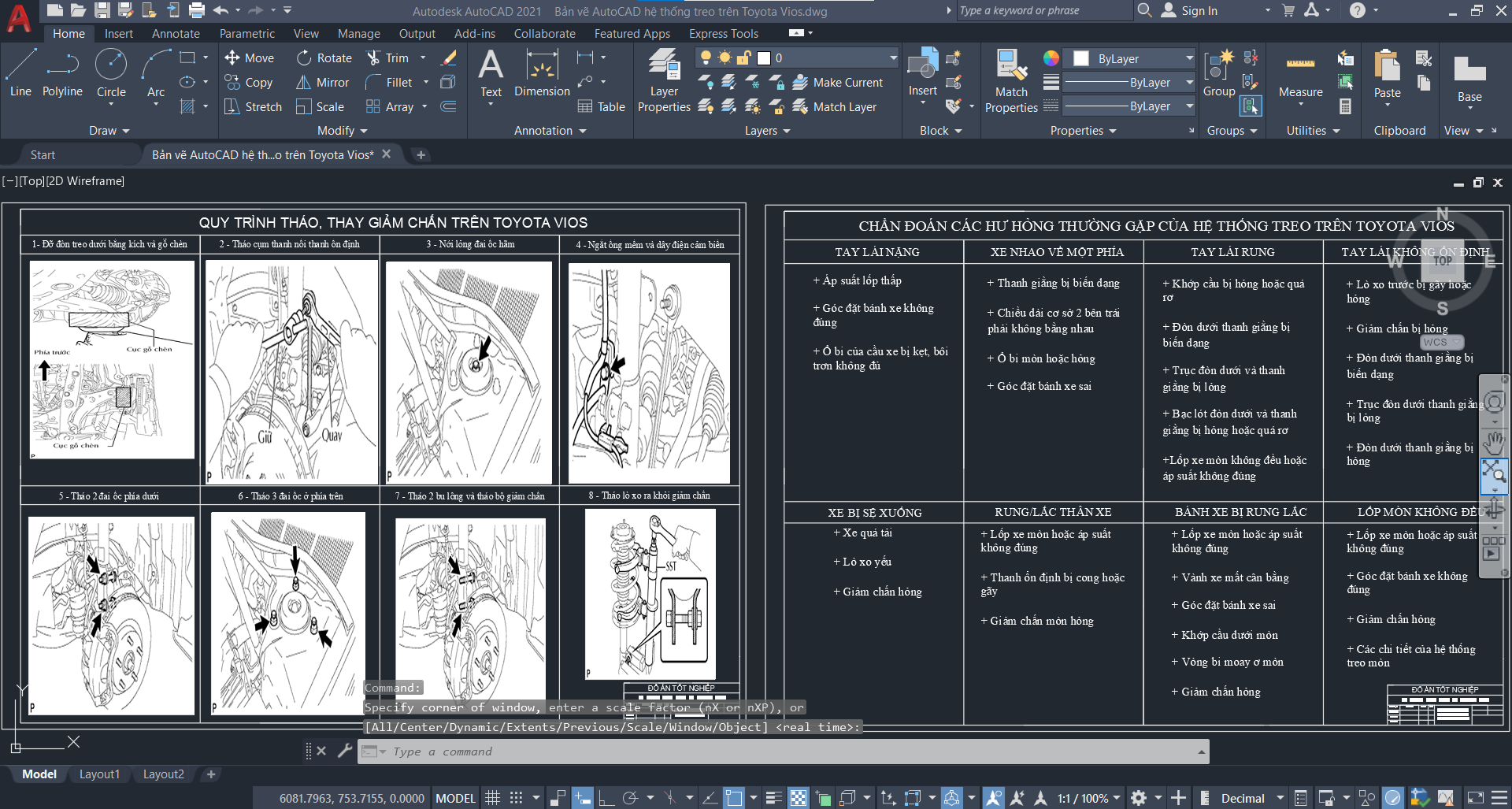The height and width of the screenshot is (809, 1512).
Task: Insert Text annotation
Action: (x=491, y=72)
